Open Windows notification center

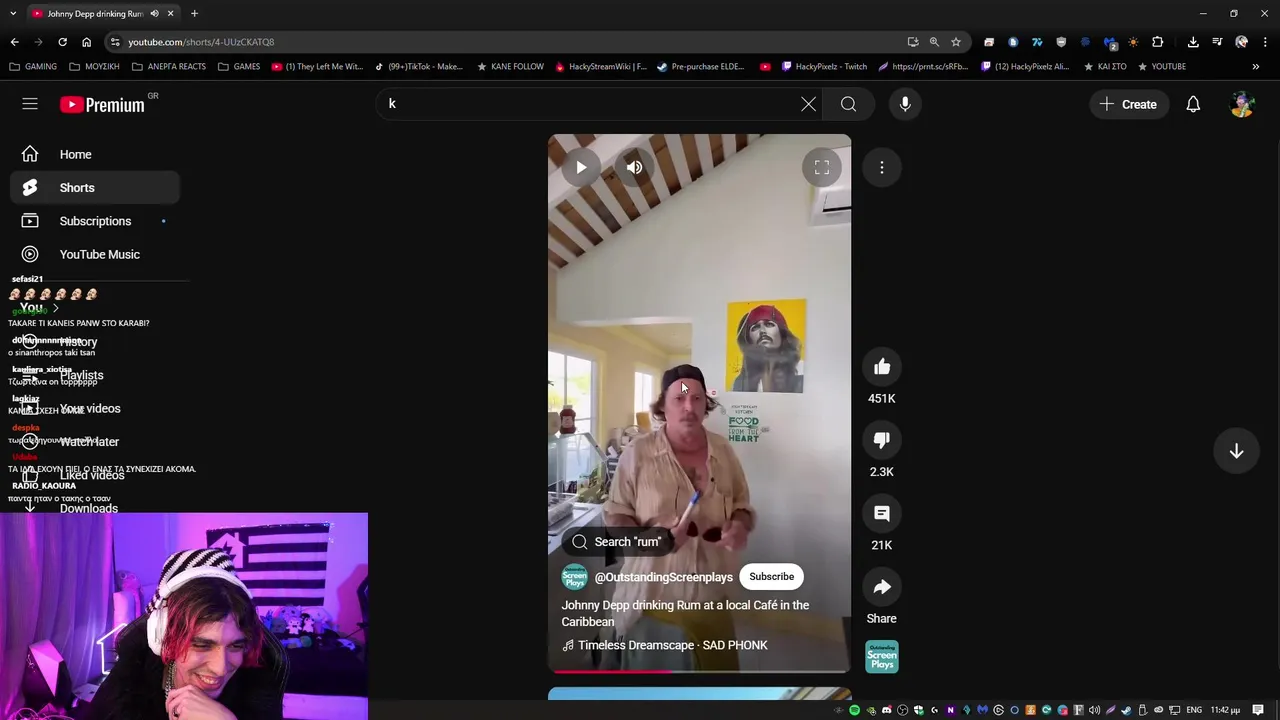[1258, 710]
